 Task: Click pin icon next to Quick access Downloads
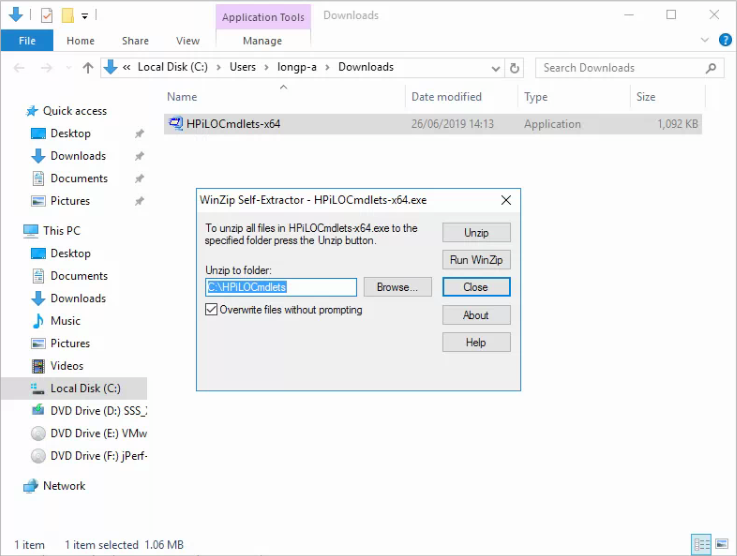coord(139,157)
